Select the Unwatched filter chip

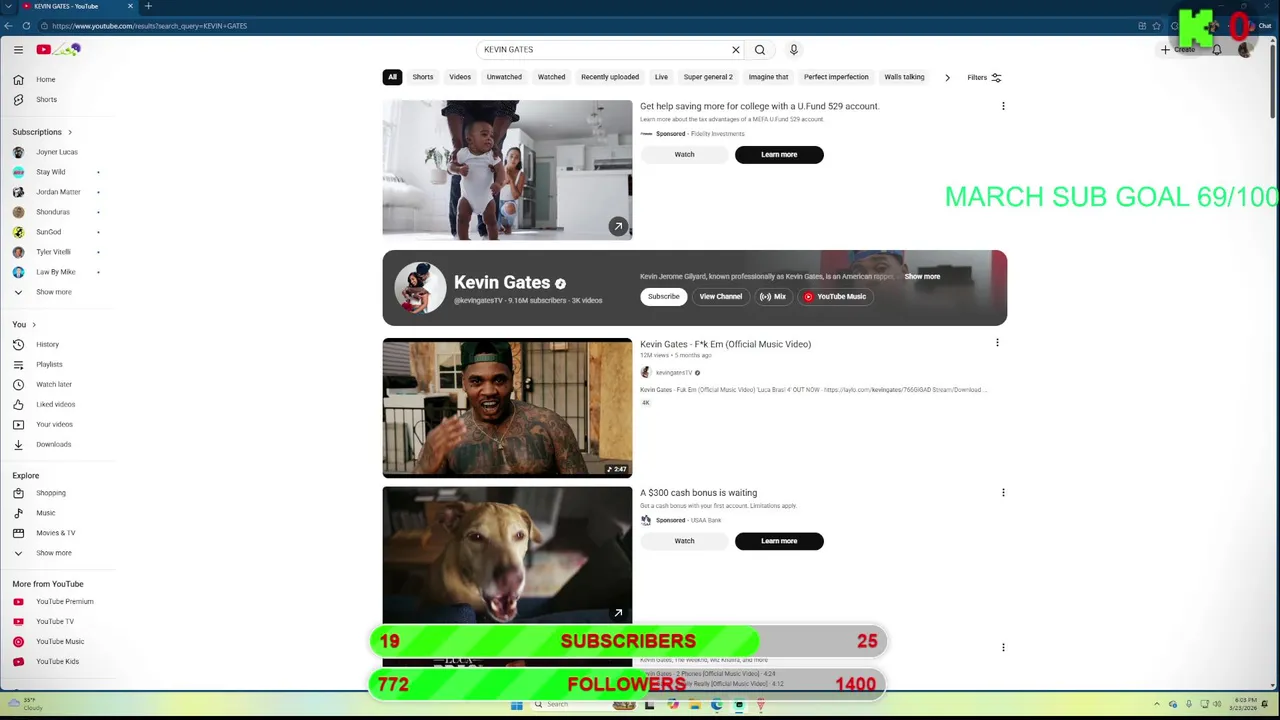click(504, 77)
